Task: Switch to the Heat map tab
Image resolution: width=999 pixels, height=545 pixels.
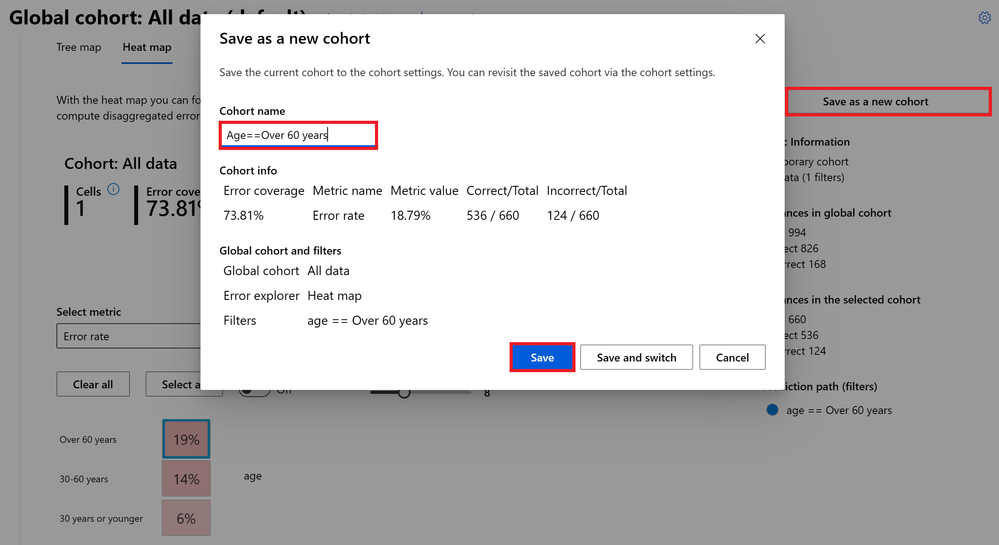Action: tap(147, 47)
